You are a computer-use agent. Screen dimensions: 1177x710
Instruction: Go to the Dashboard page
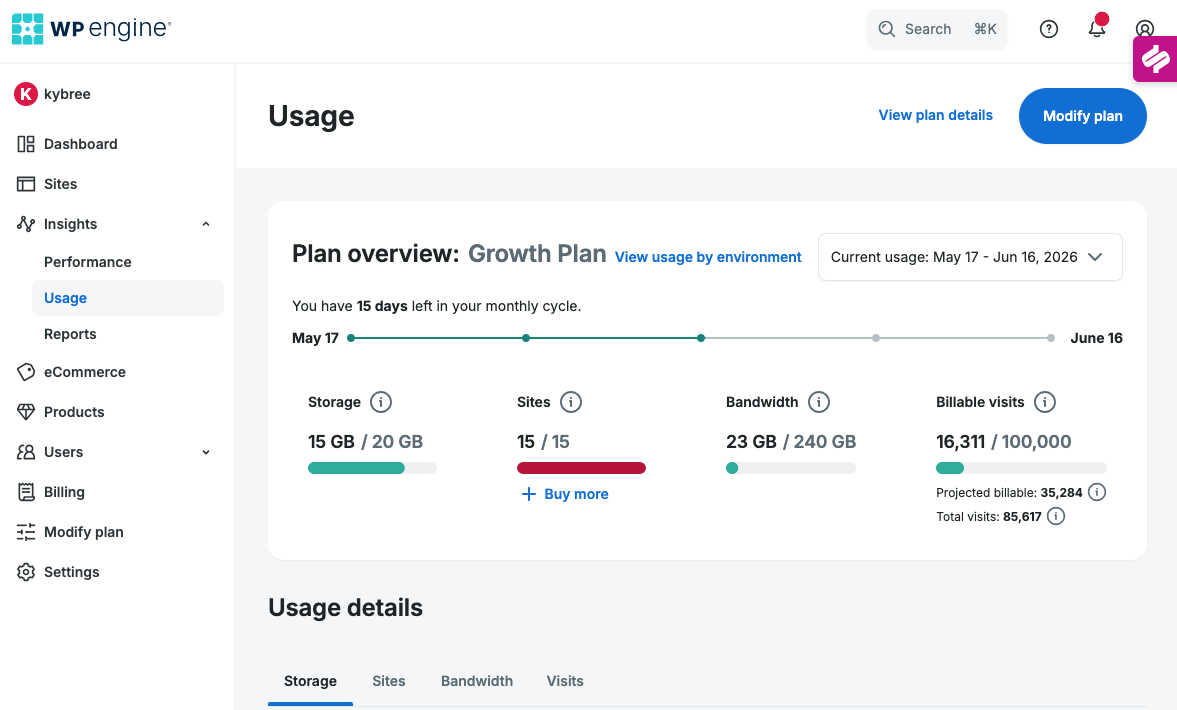point(80,144)
